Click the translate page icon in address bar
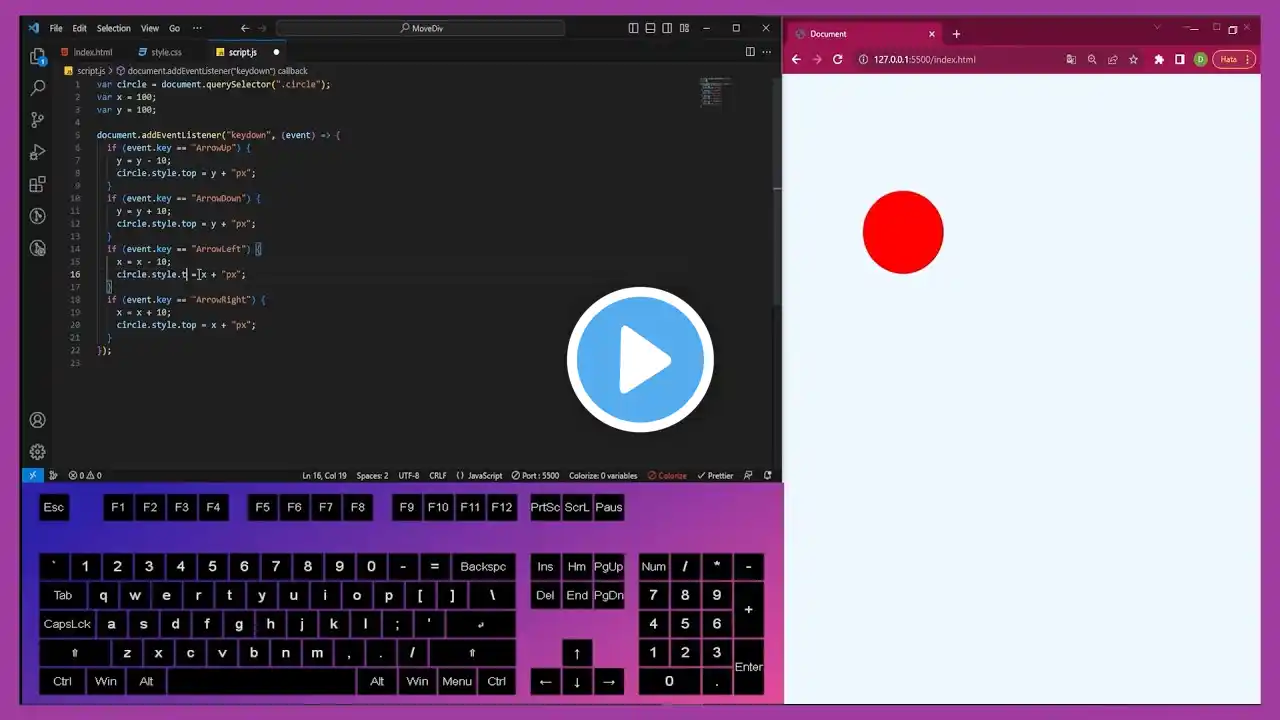The height and width of the screenshot is (720, 1280). click(1071, 59)
